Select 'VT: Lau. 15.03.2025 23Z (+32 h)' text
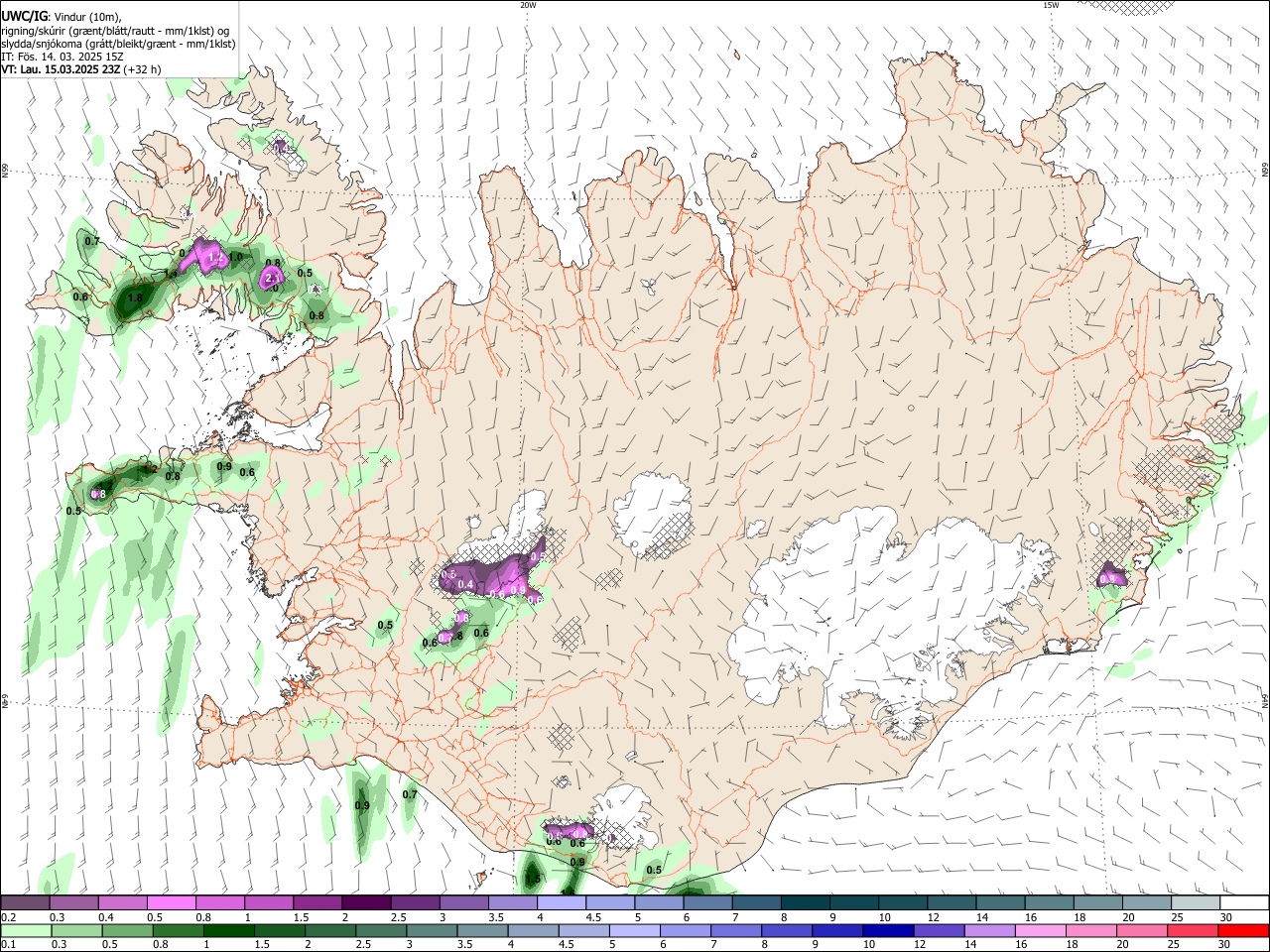This screenshot has height=952, width=1270. [x=81, y=69]
